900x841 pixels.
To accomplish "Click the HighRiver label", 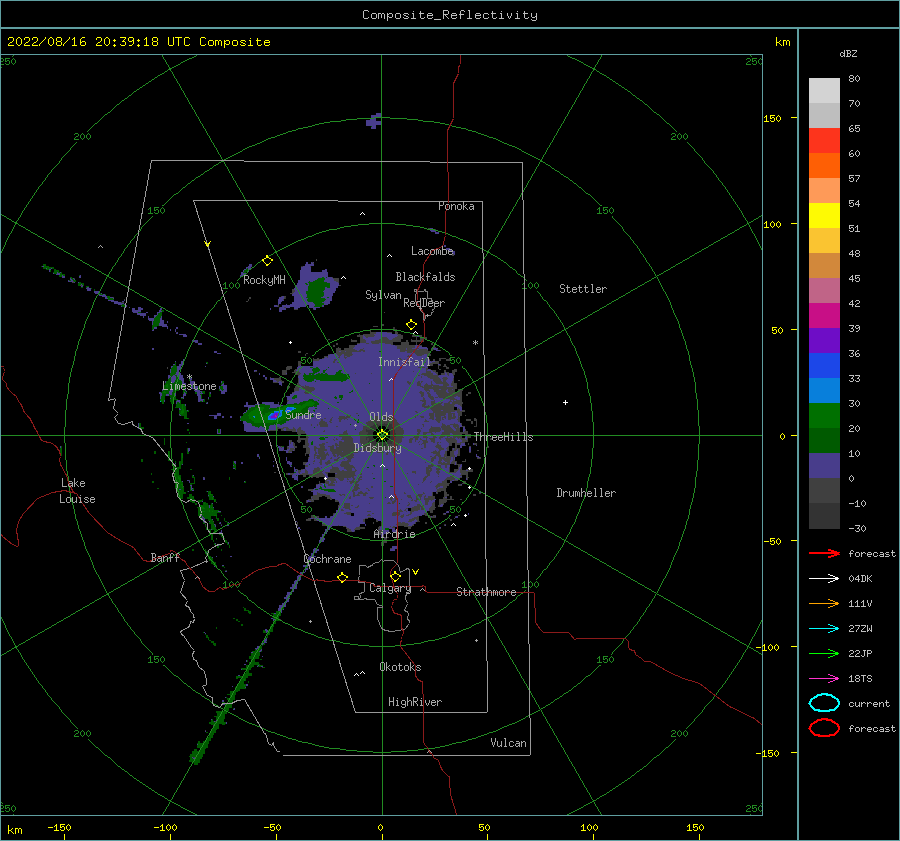I will coord(415,702).
